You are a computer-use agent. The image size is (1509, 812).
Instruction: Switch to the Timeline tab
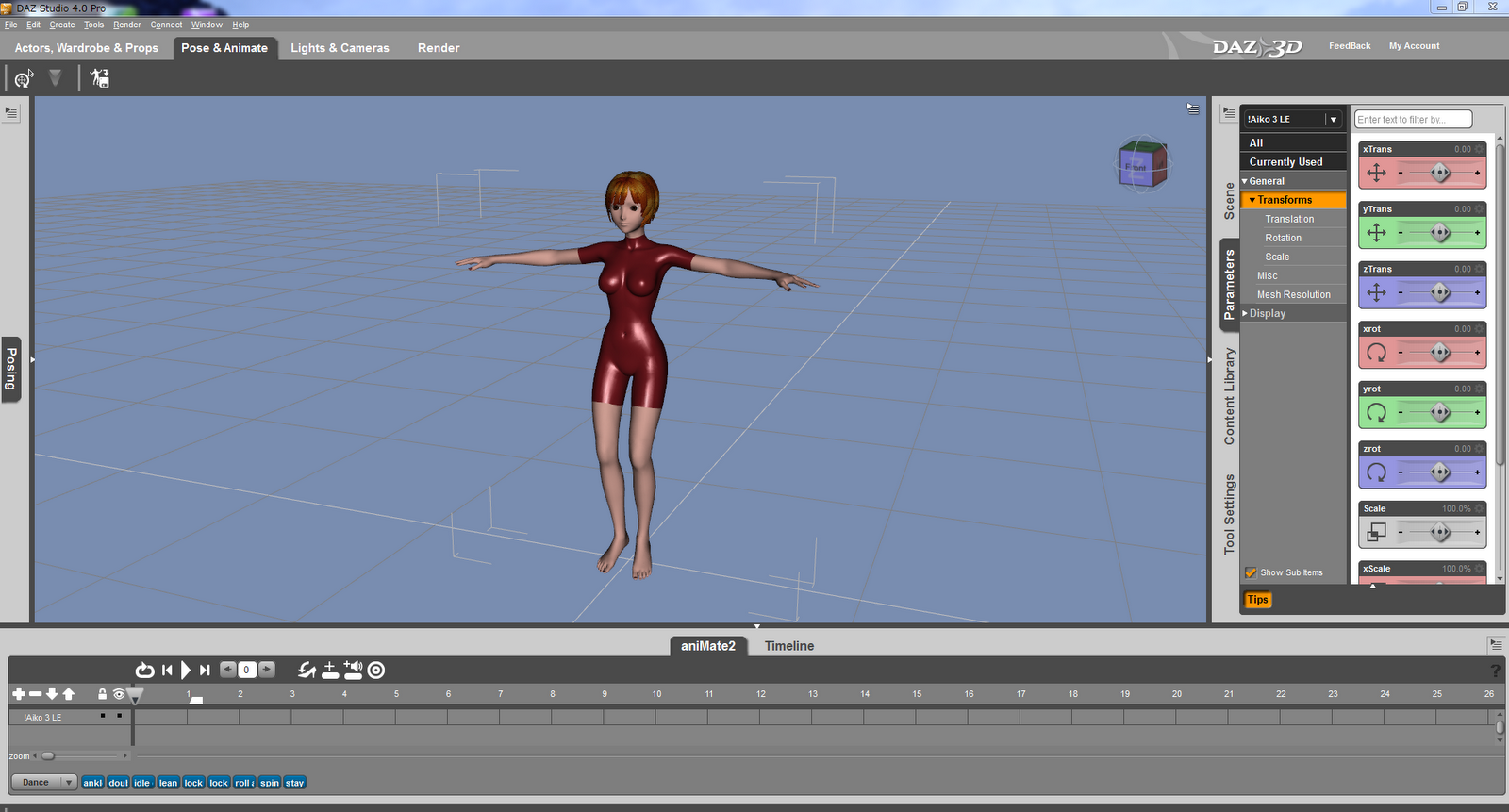click(x=789, y=646)
